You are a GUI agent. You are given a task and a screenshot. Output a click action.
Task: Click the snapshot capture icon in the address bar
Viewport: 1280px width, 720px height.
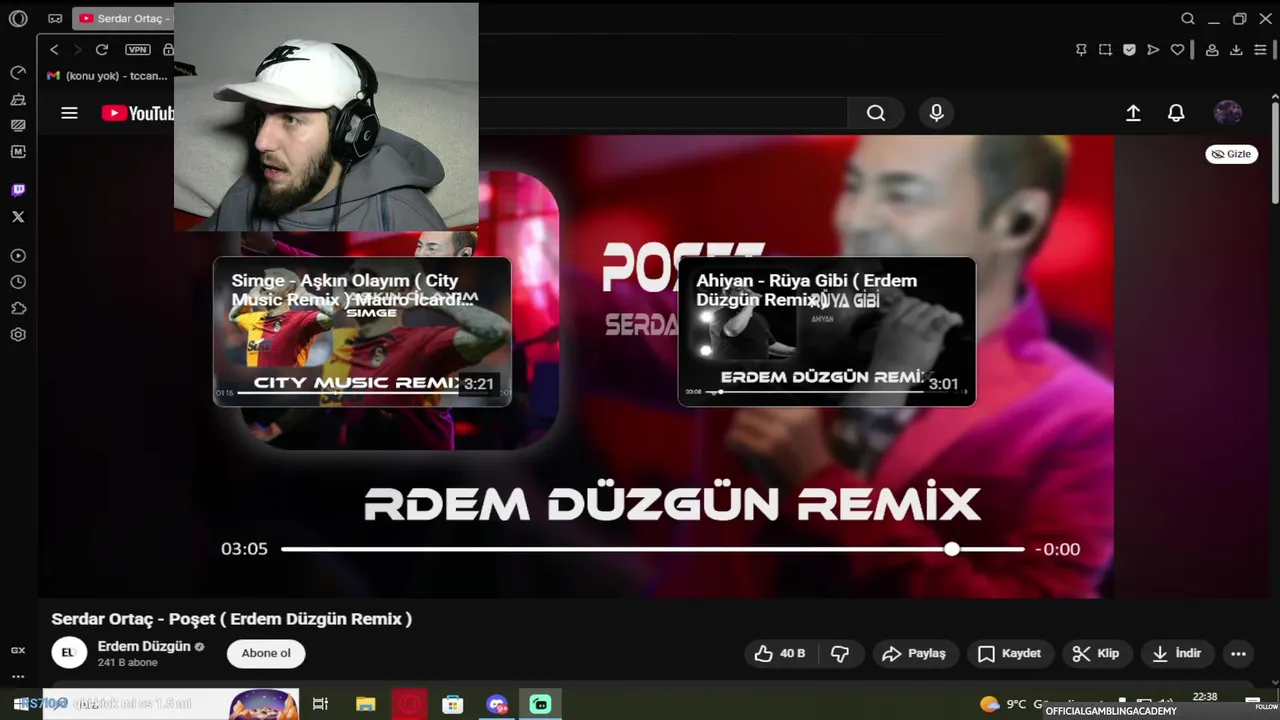[1105, 50]
